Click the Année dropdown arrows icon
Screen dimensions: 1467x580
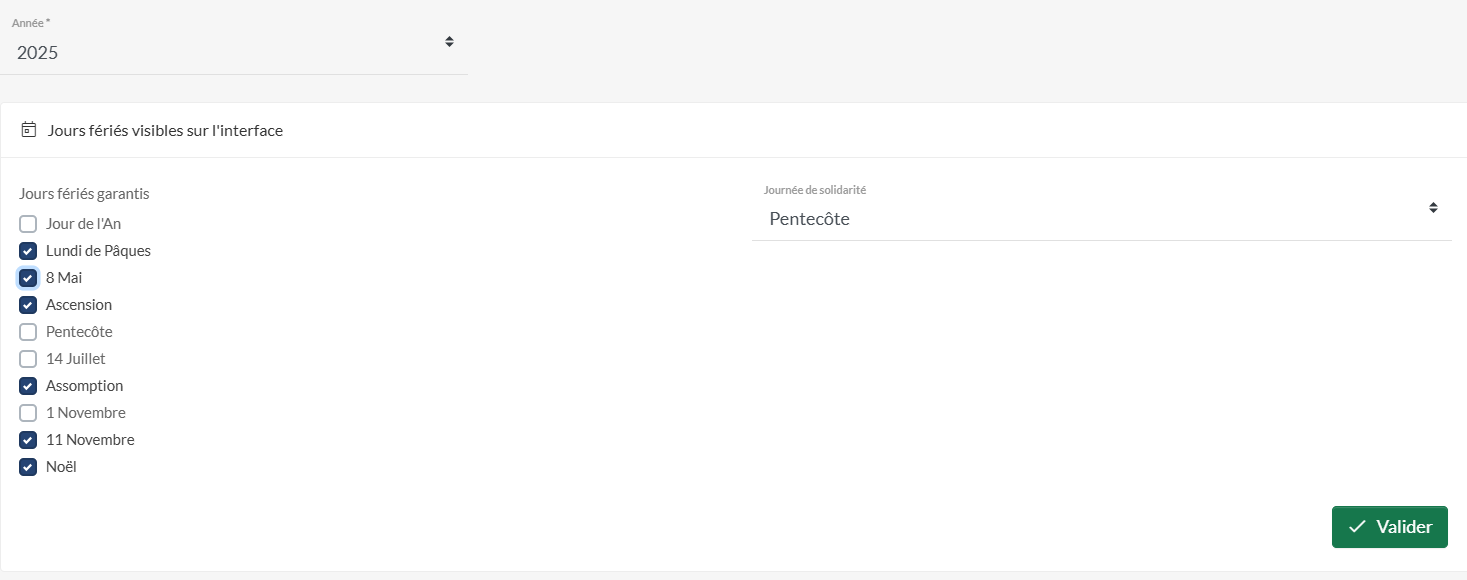click(449, 42)
